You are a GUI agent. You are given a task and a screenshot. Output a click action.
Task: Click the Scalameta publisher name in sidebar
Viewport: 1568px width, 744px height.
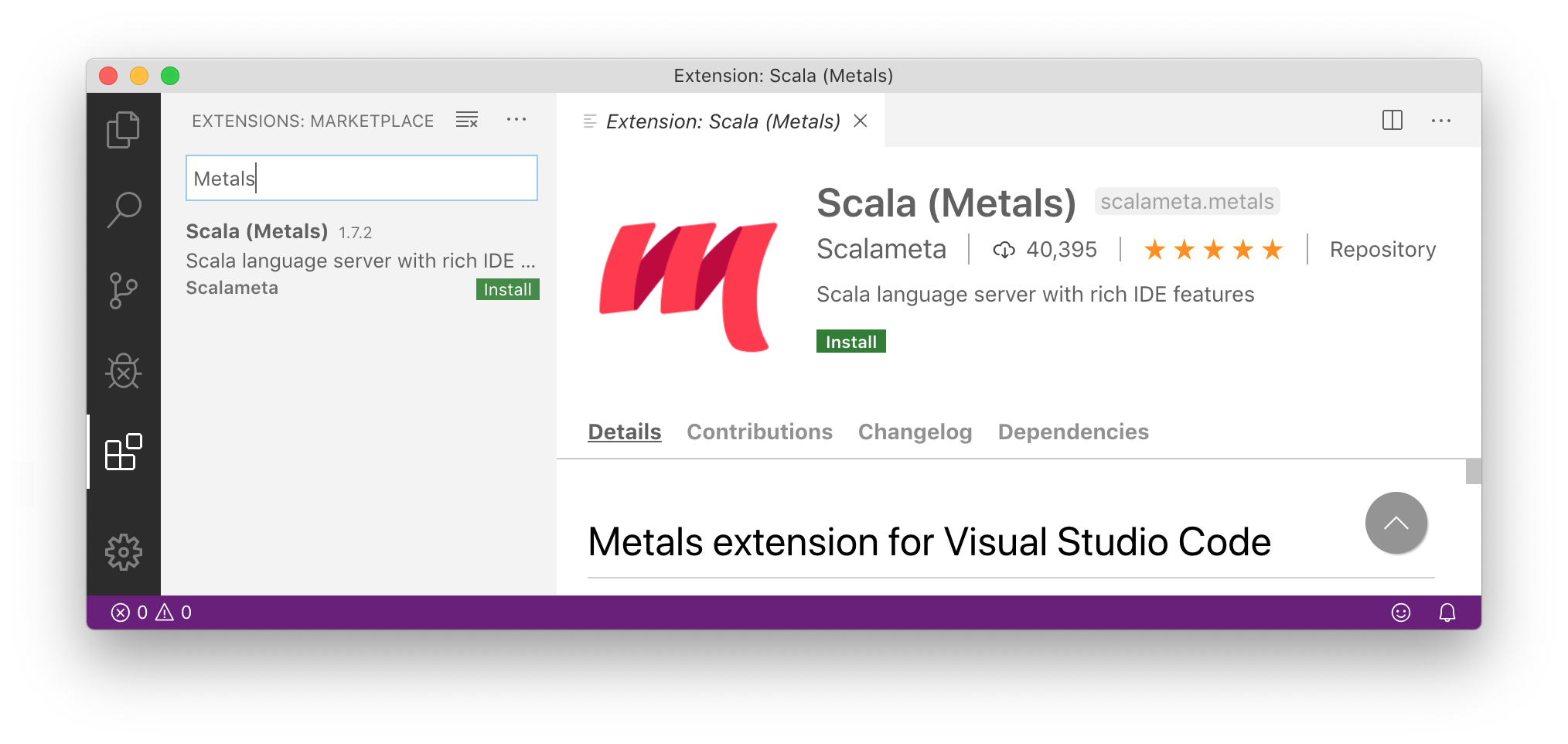click(232, 288)
